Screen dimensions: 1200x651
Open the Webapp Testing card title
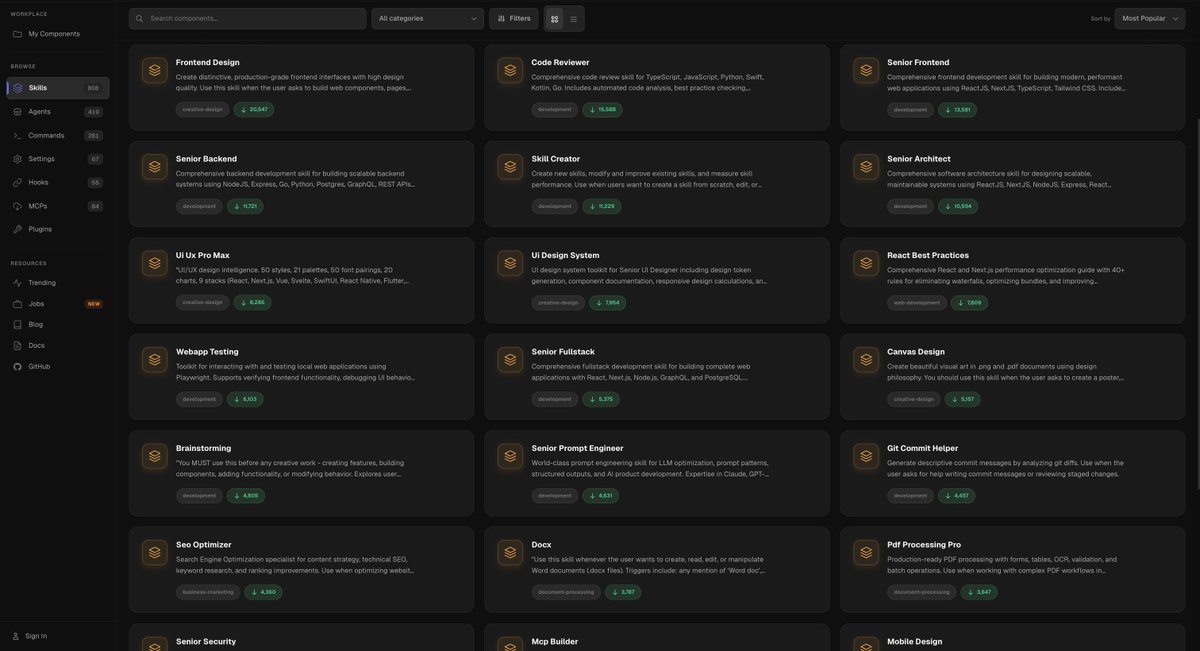207,352
